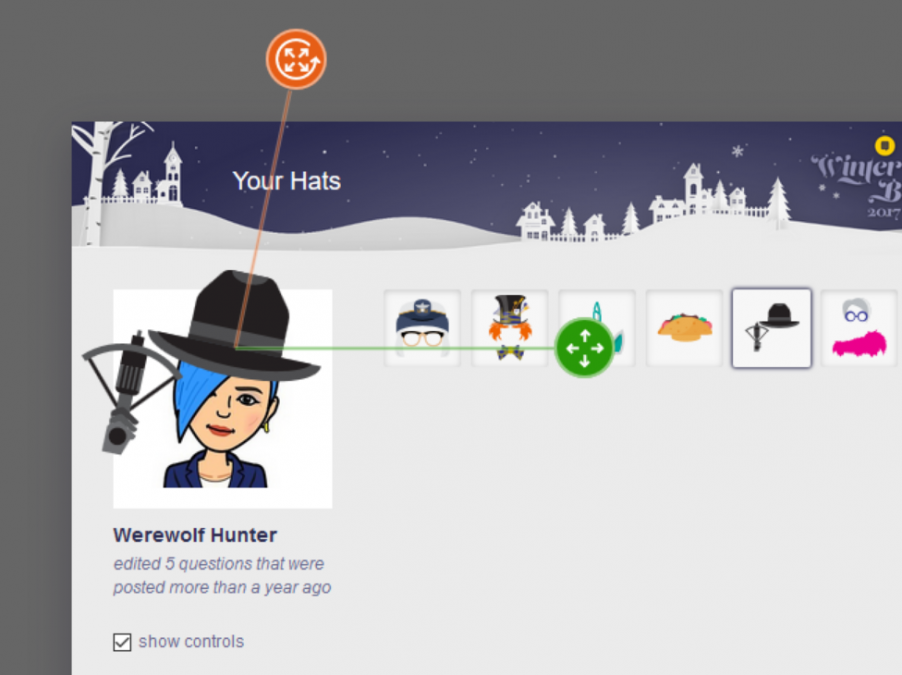
Task: Choose the mad hatter top hat
Action: coord(510,329)
